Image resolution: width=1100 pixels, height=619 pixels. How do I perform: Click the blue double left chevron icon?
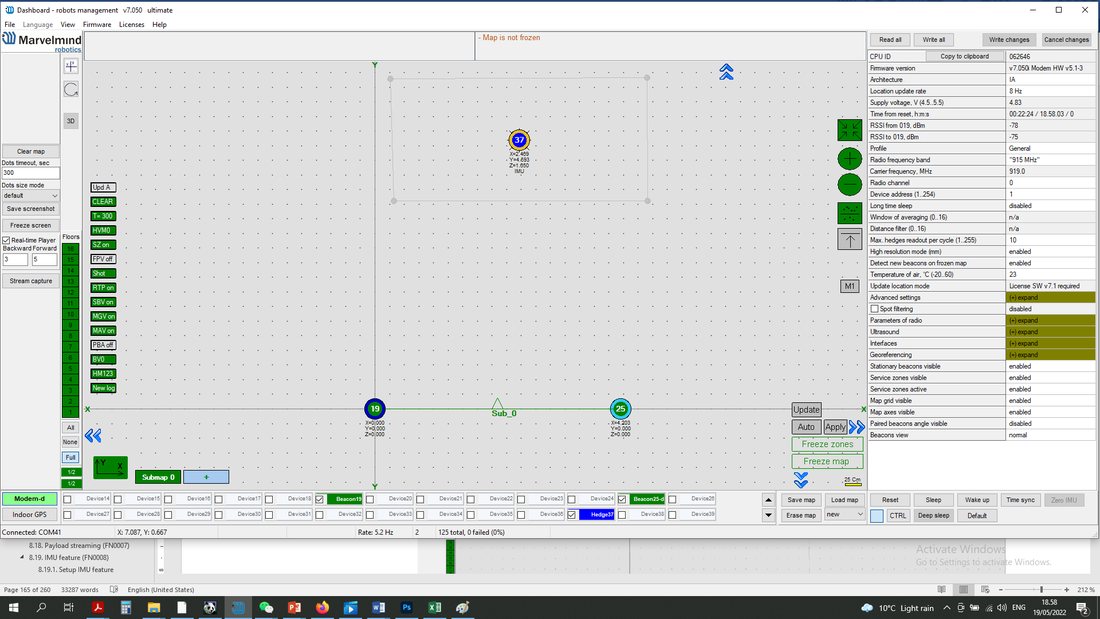pyautogui.click(x=93, y=436)
